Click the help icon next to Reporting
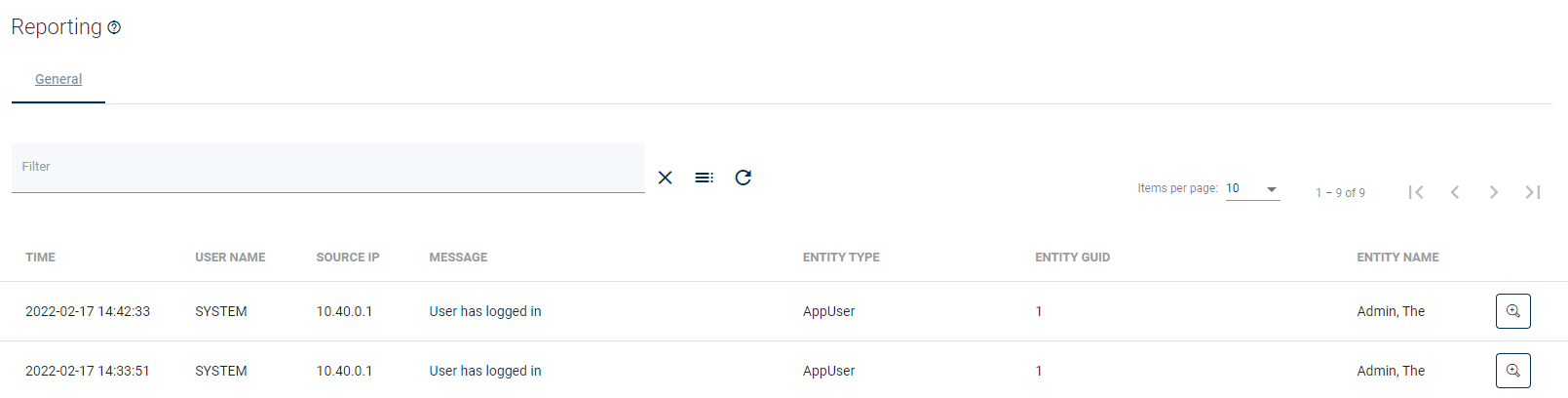This screenshot has width=1568, height=398. (x=114, y=27)
